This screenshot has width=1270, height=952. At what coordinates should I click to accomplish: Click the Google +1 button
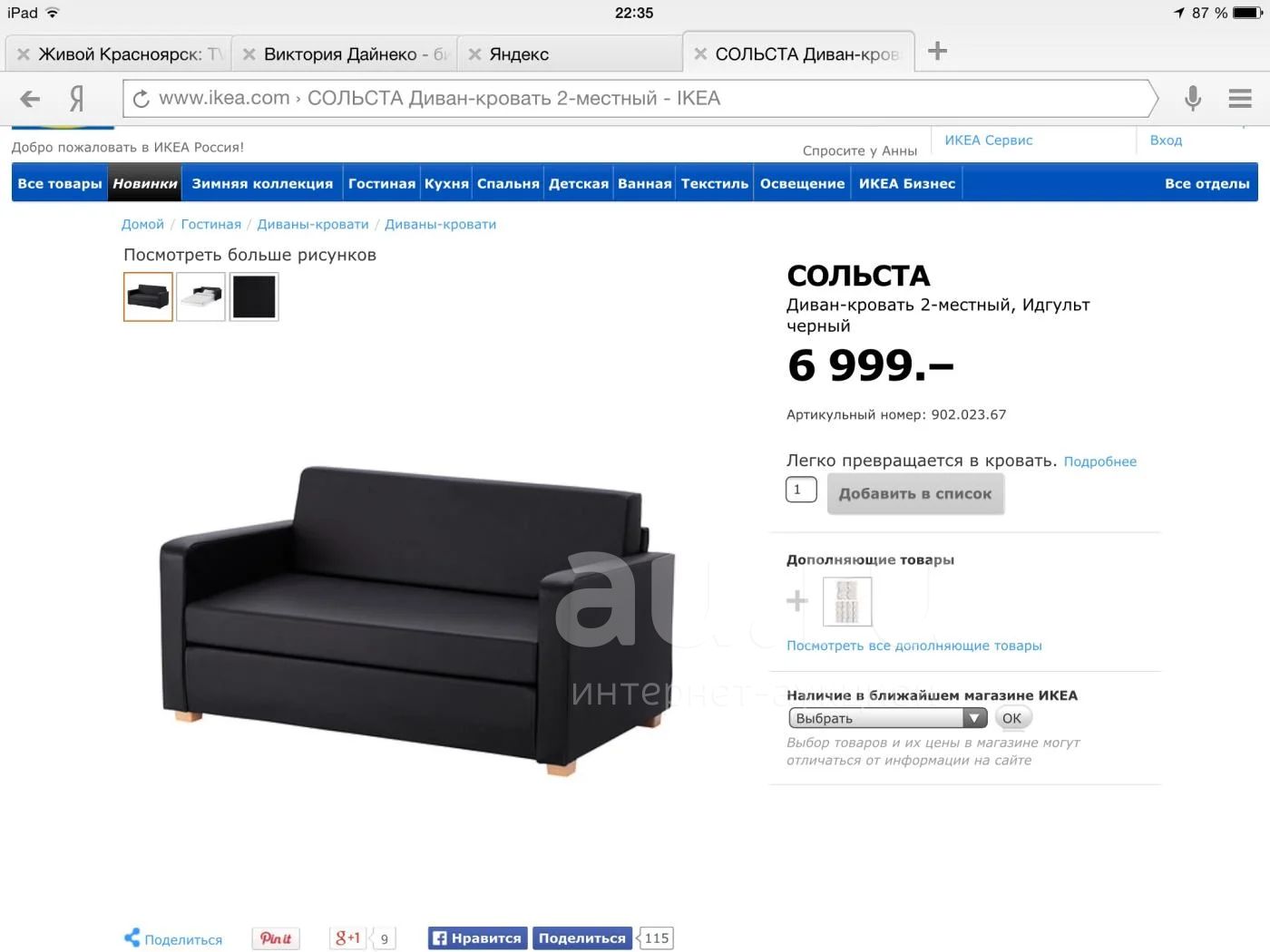[x=347, y=938]
